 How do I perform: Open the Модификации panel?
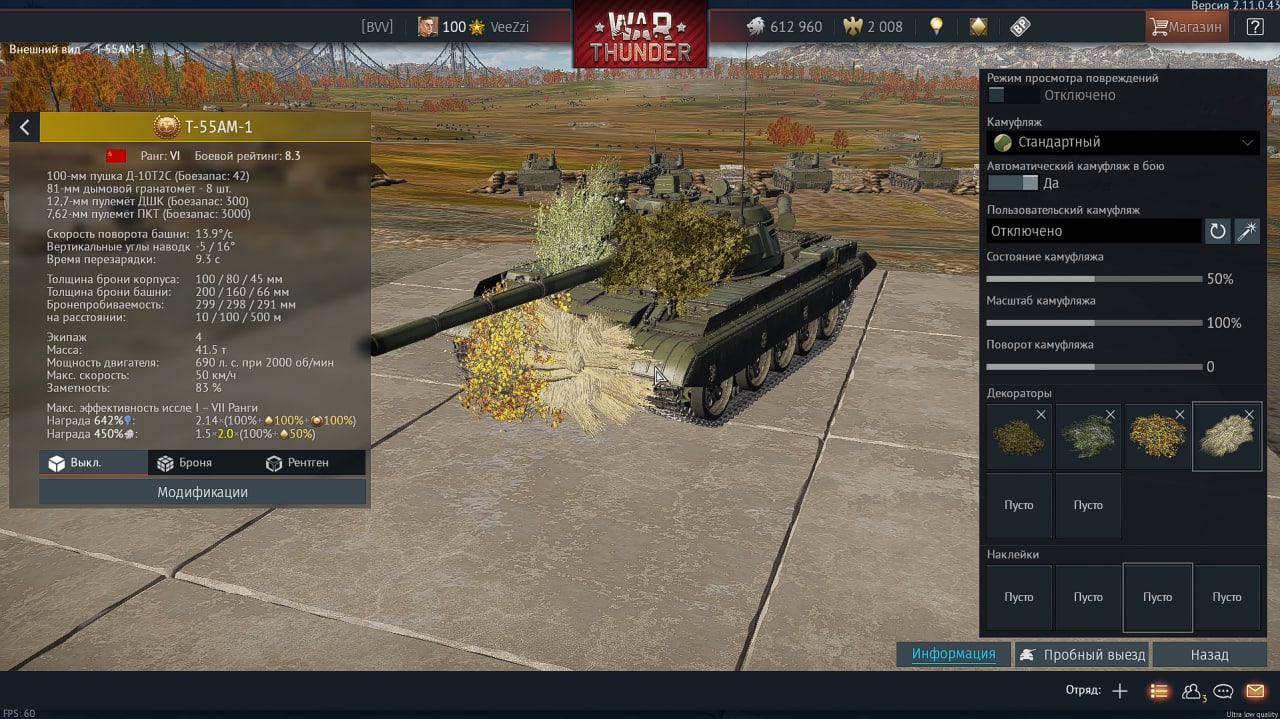202,492
